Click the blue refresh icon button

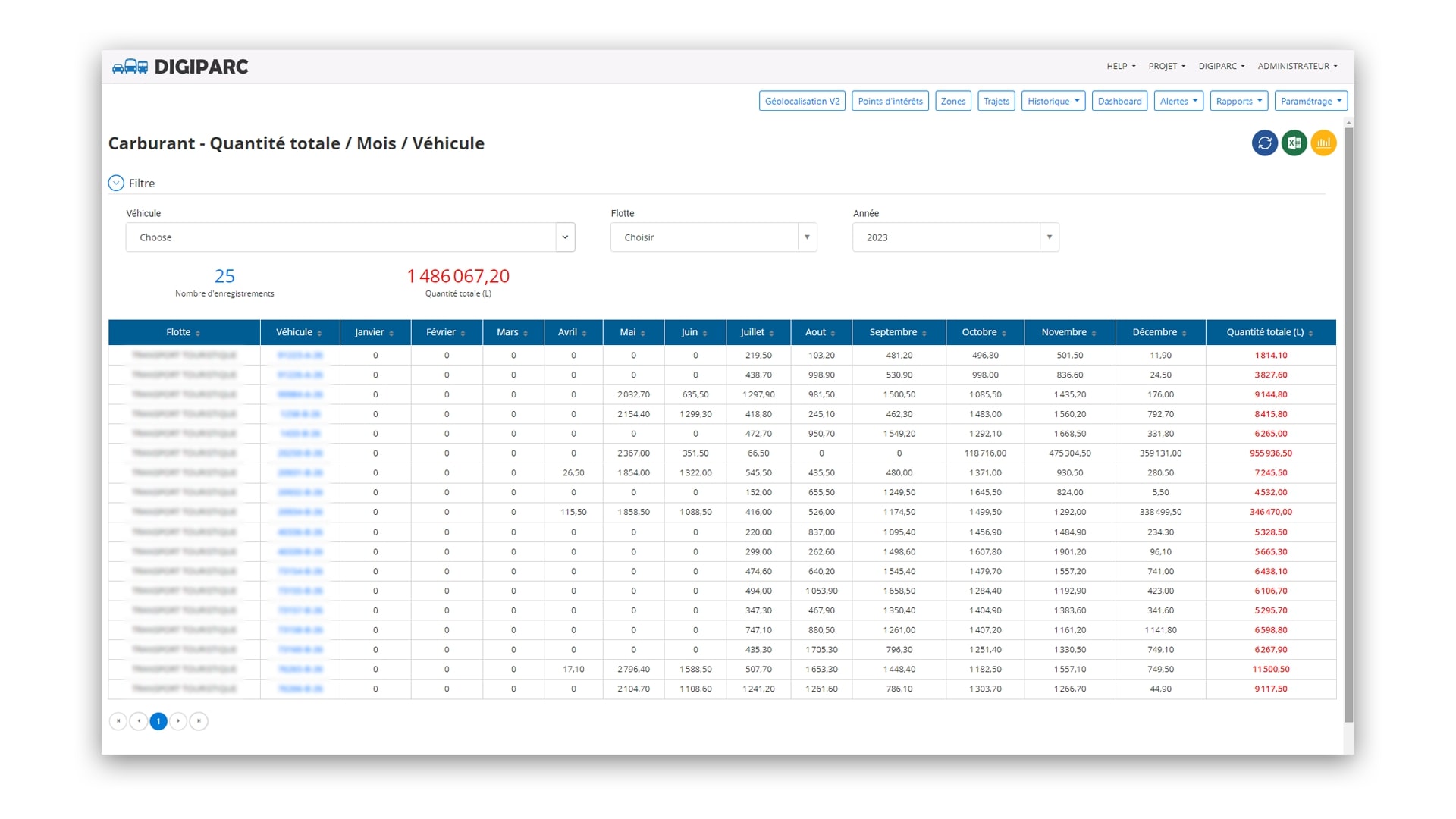(x=1264, y=143)
